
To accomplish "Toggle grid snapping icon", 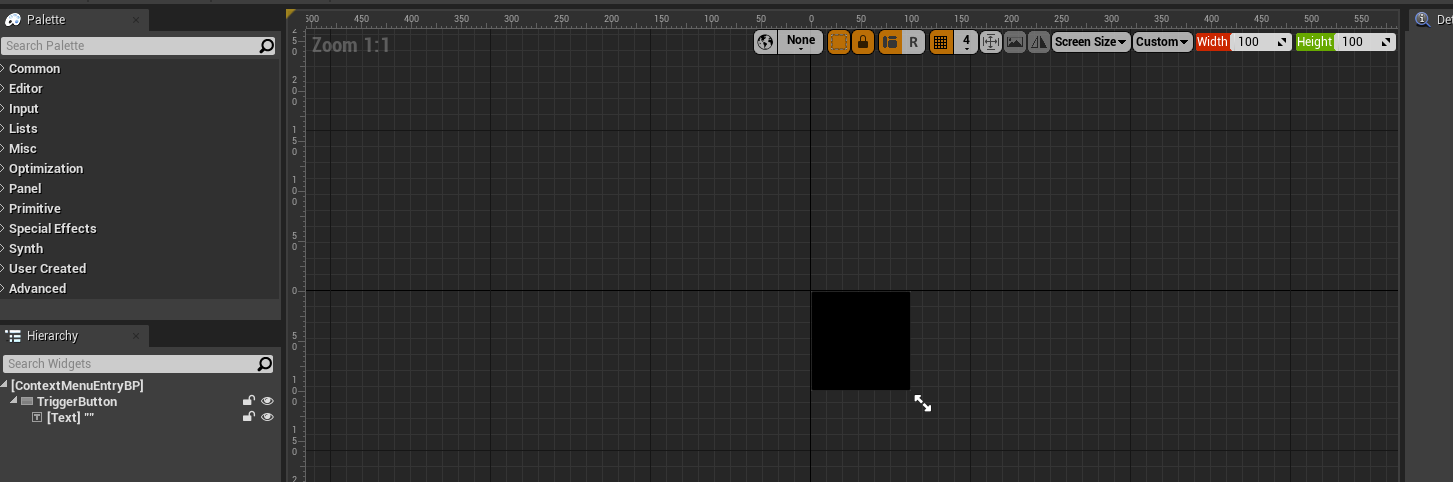I will [941, 42].
